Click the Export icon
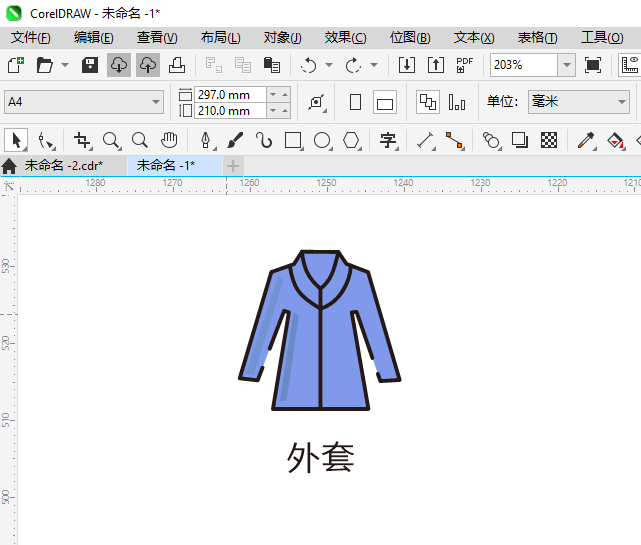The height and width of the screenshot is (545, 641). [x=436, y=65]
